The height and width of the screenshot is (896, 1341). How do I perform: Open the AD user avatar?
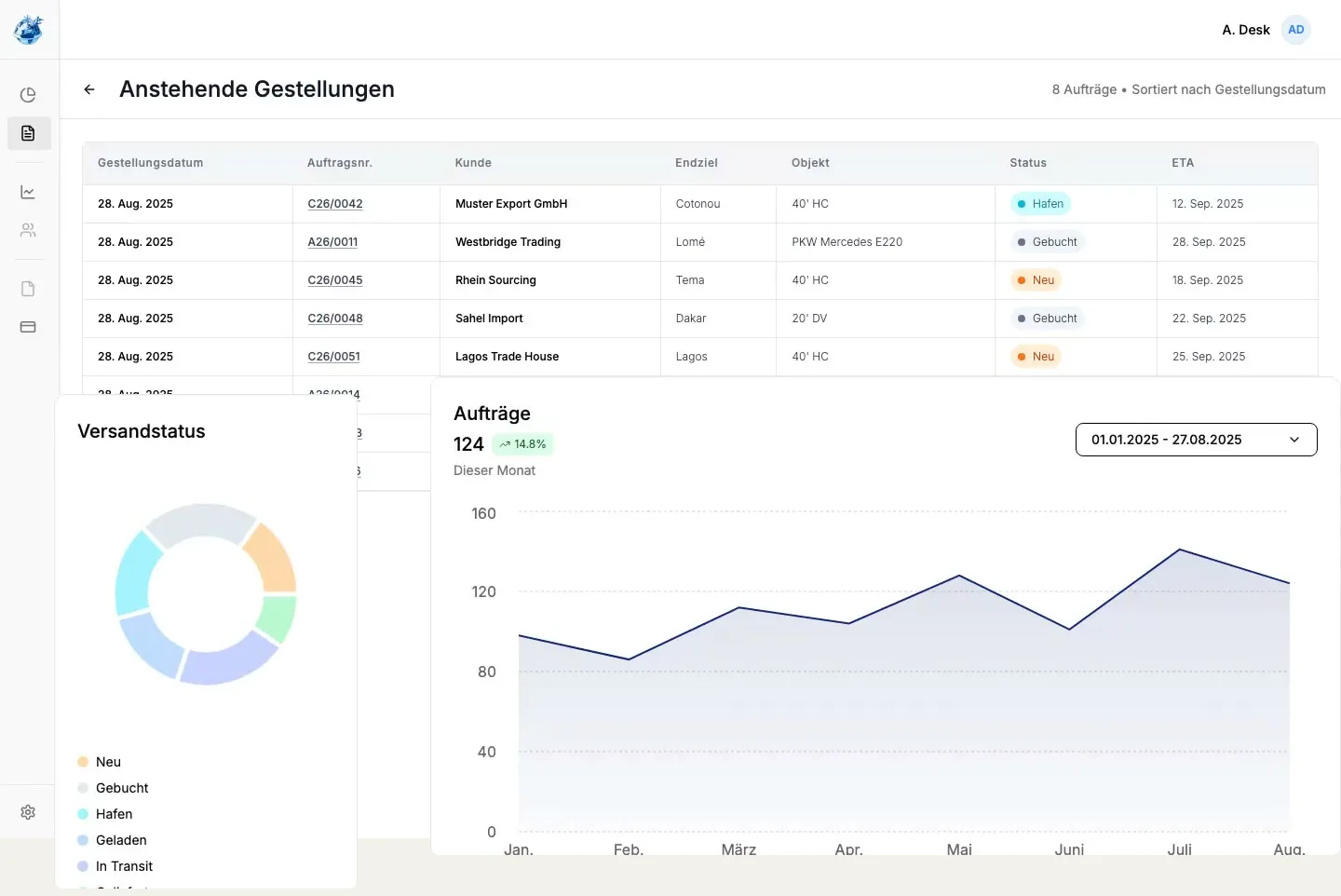pyautogui.click(x=1295, y=30)
